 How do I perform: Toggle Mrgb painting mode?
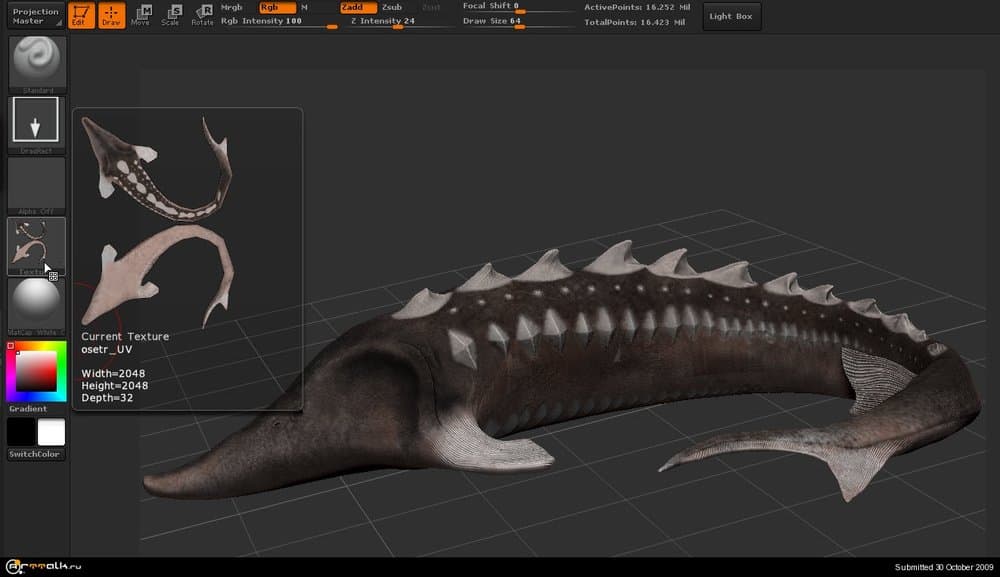click(232, 7)
